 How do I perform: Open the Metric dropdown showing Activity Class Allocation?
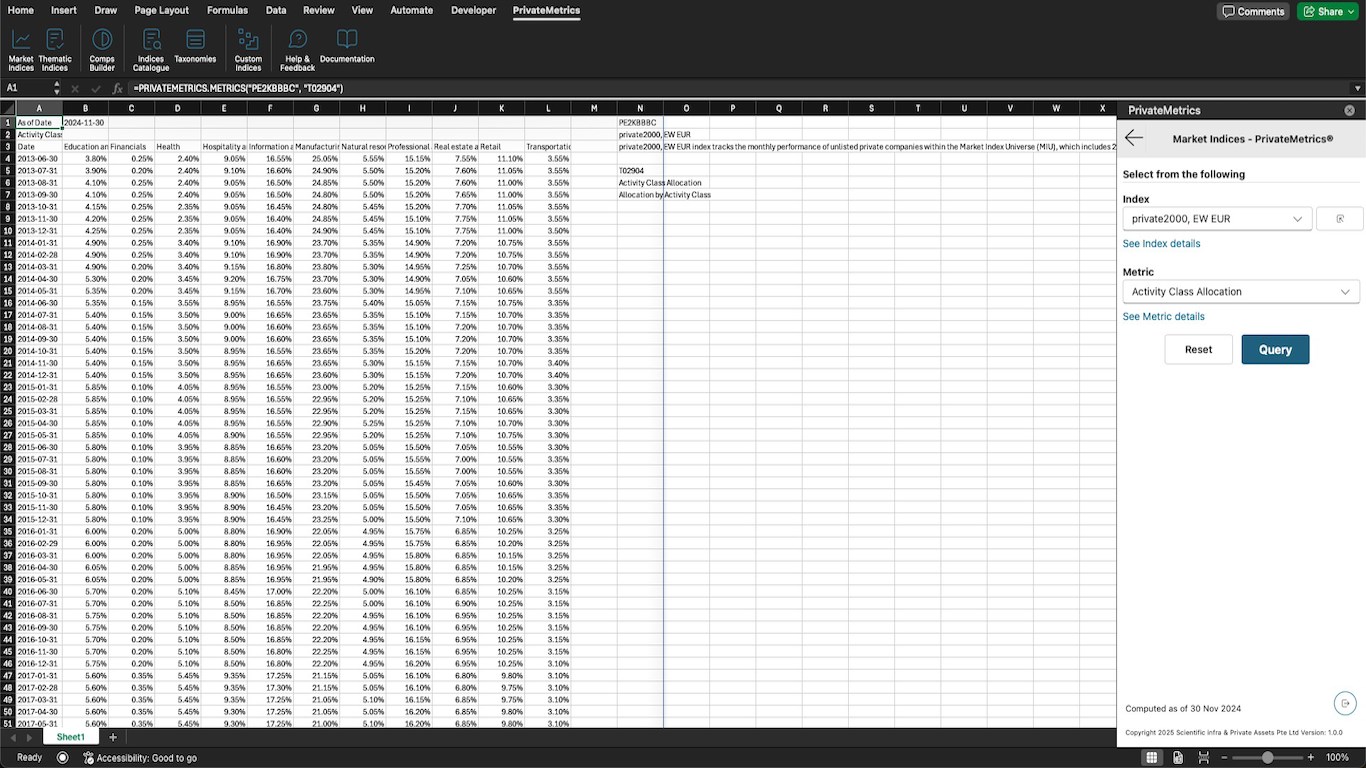tap(1241, 291)
